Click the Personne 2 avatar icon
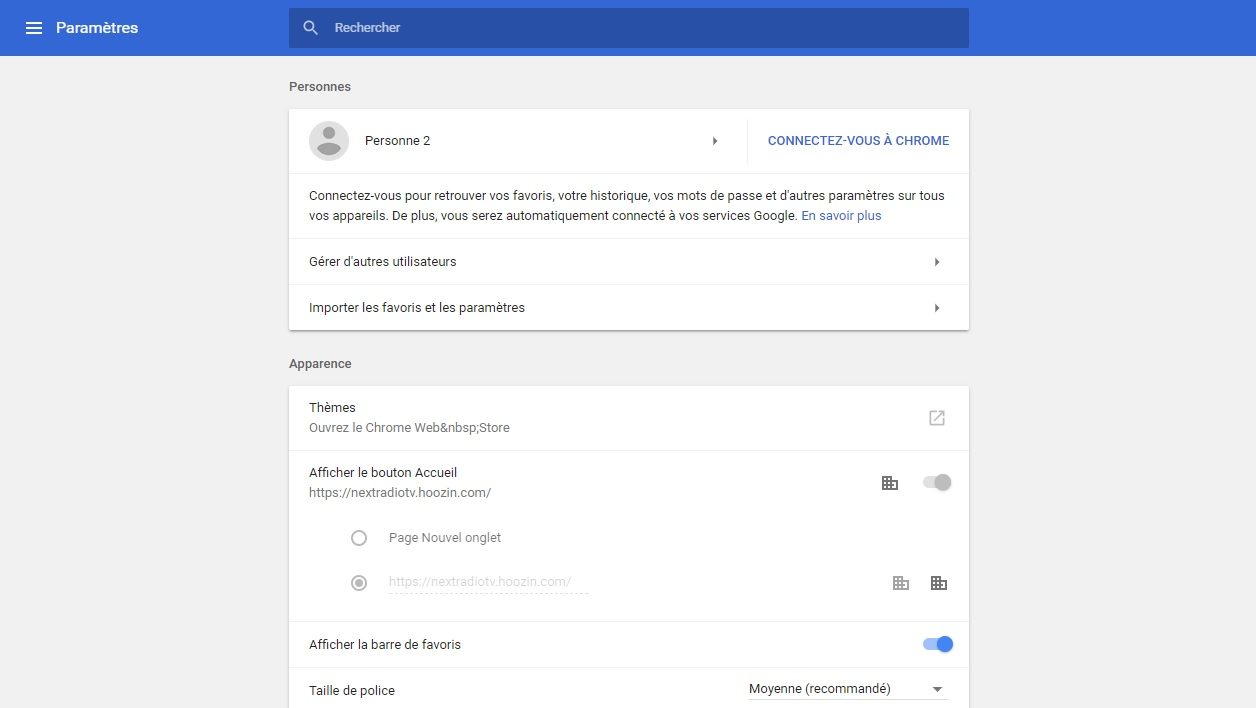 (329, 141)
